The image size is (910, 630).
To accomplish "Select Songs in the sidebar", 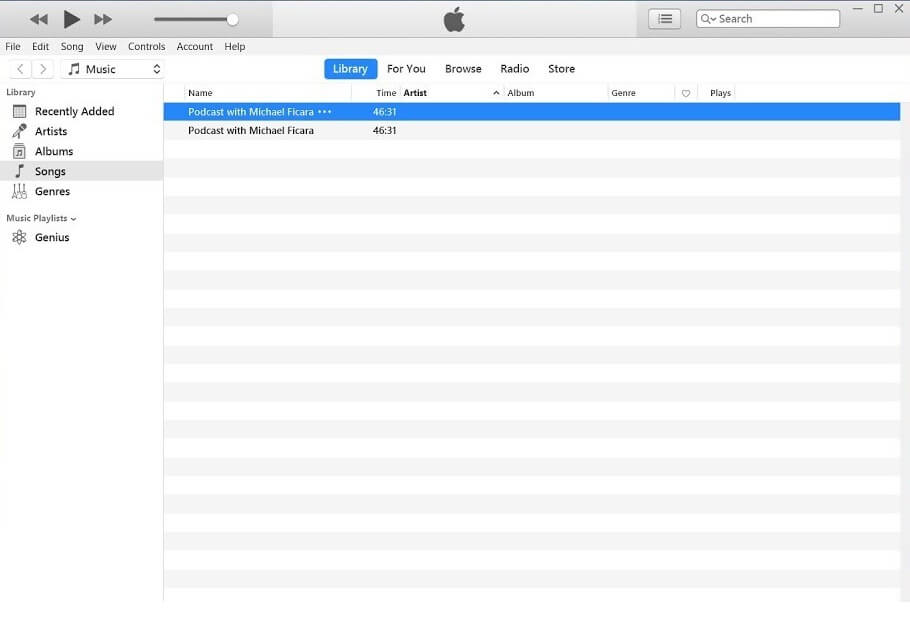I will pos(52,171).
